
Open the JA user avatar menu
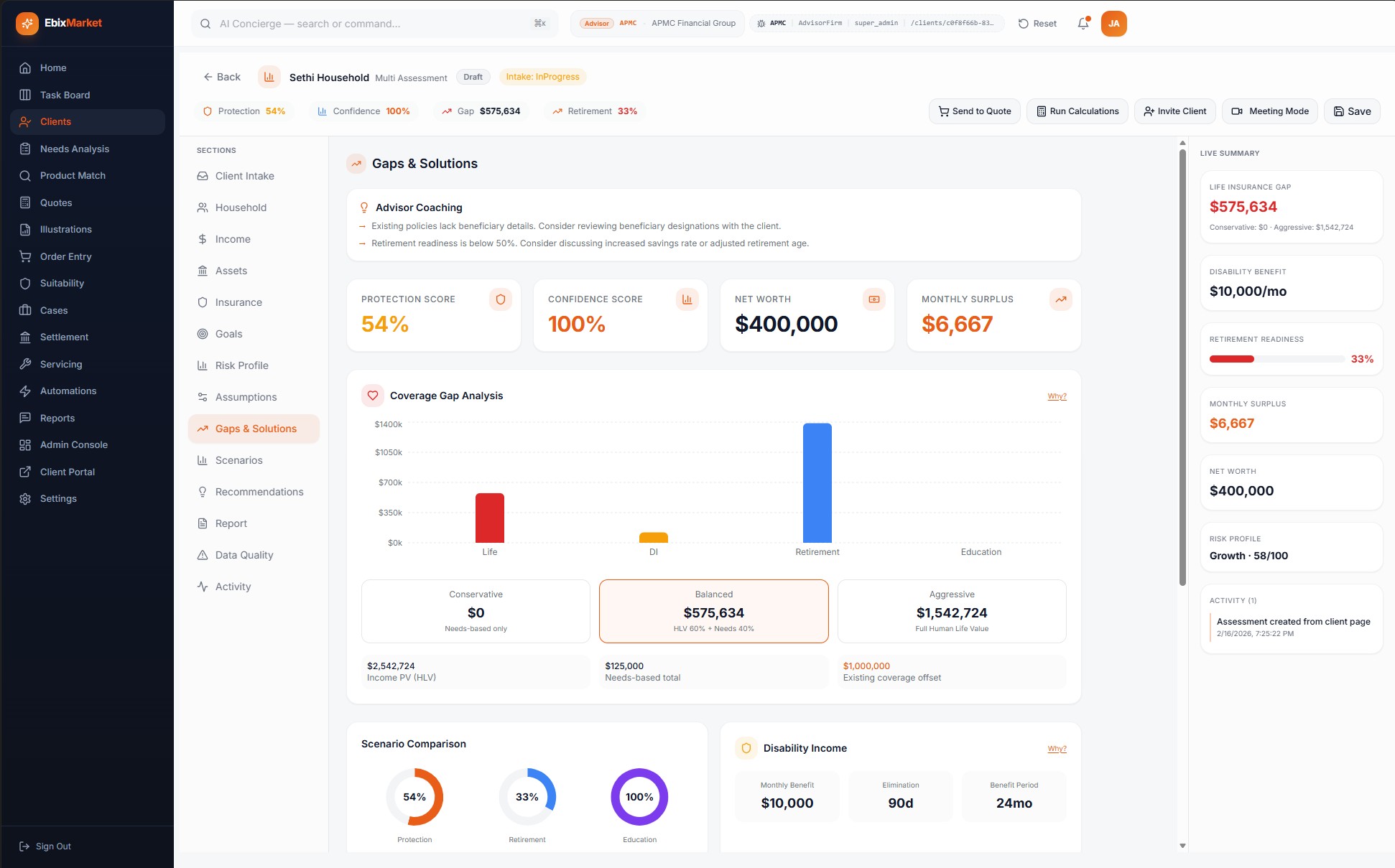coord(1113,24)
